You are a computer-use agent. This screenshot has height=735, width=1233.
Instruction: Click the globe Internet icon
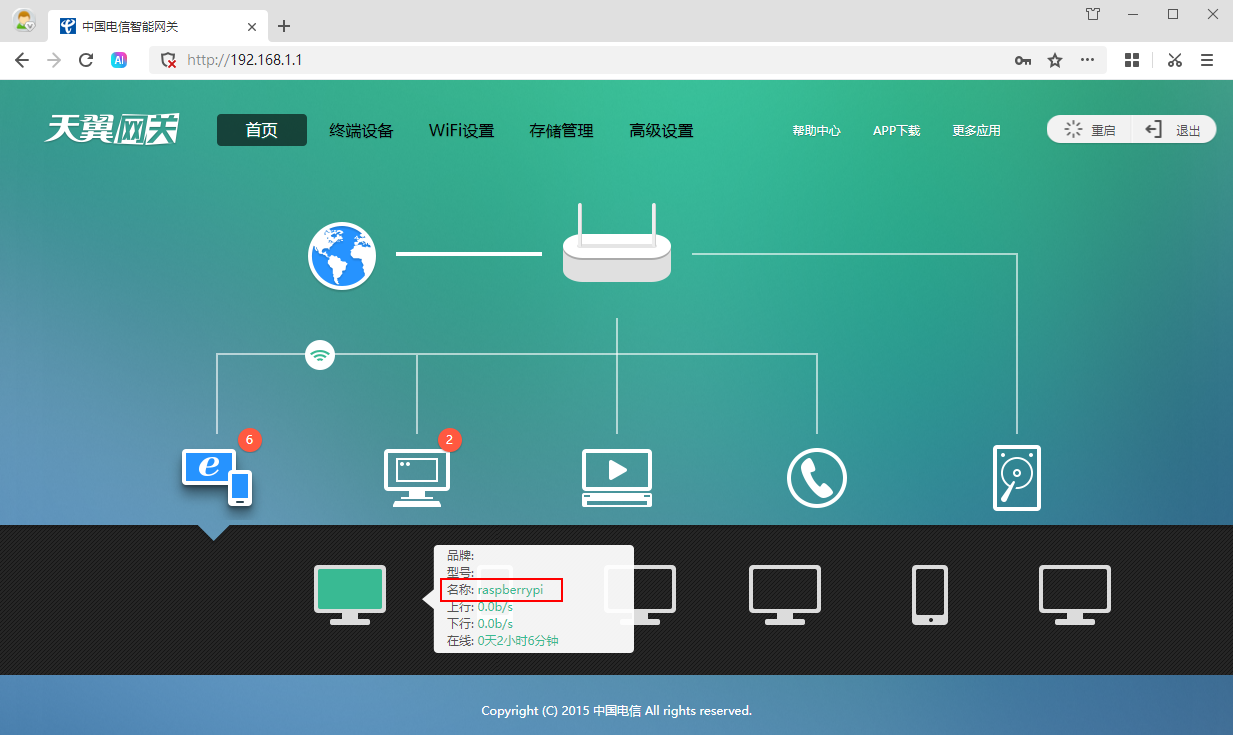coord(342,256)
